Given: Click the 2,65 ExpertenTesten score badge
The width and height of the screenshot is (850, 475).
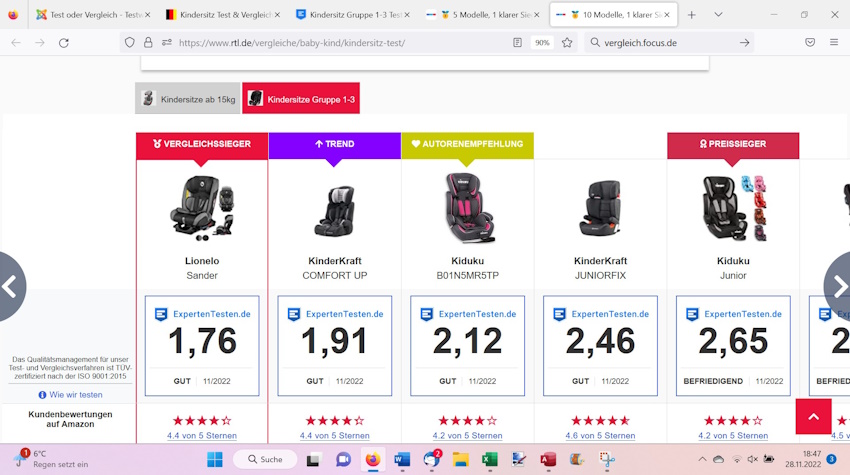Looking at the screenshot, I should click(733, 346).
